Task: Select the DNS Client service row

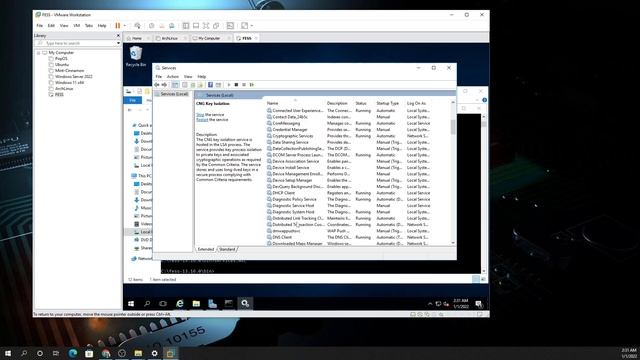Action: (348, 237)
